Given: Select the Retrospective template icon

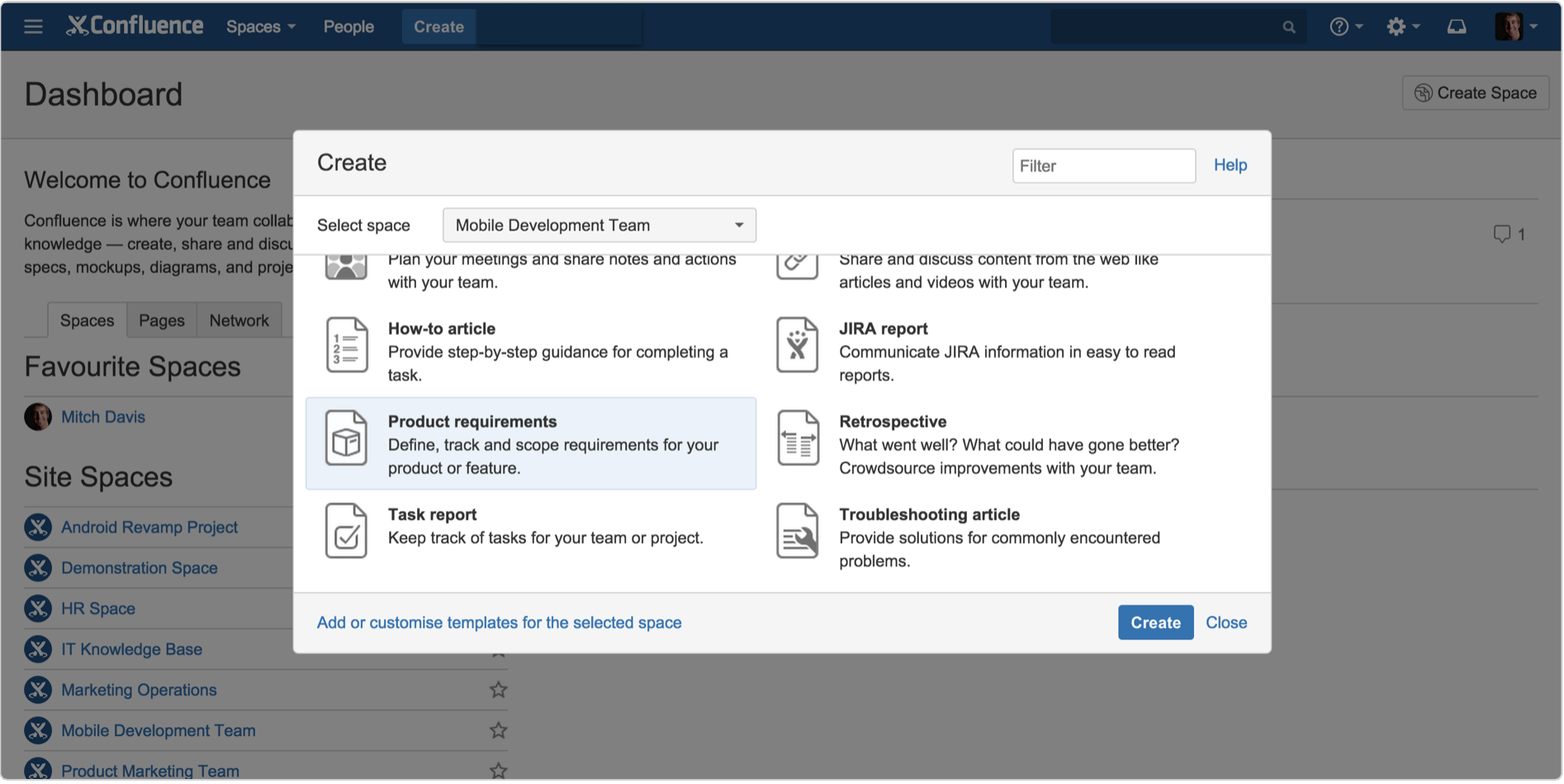Looking at the screenshot, I should coord(797,438).
